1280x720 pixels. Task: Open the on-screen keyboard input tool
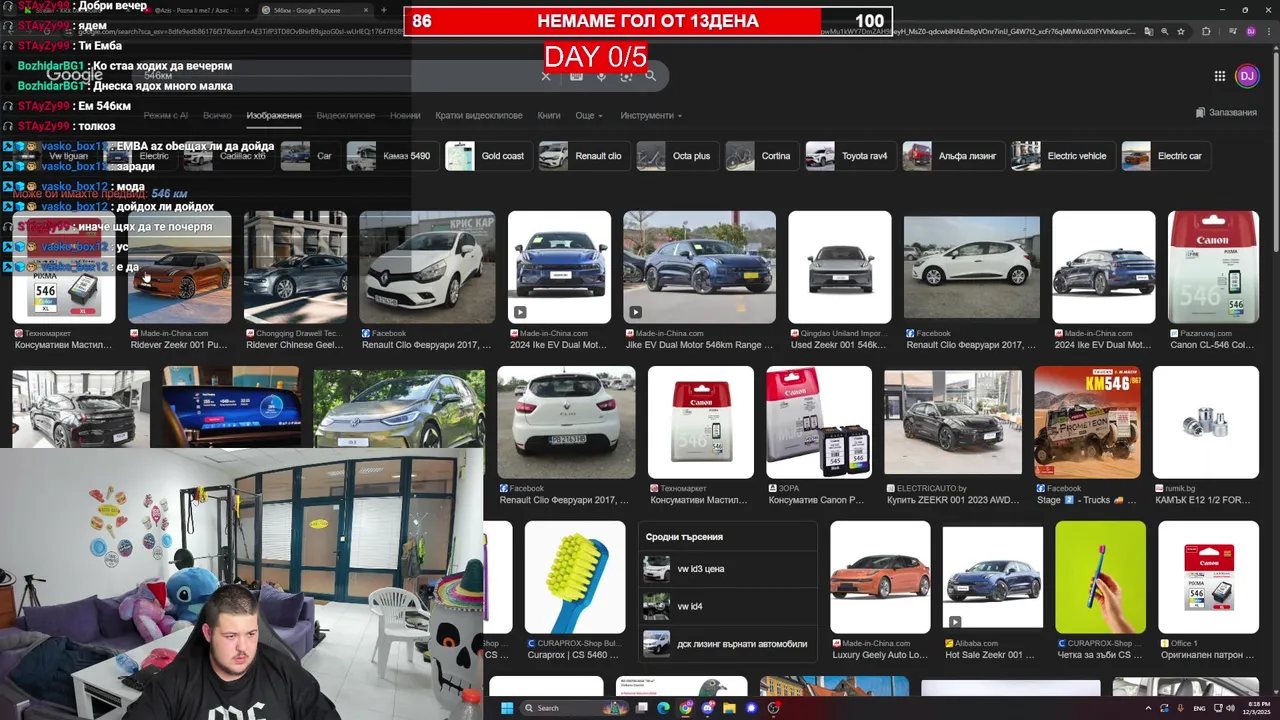576,76
